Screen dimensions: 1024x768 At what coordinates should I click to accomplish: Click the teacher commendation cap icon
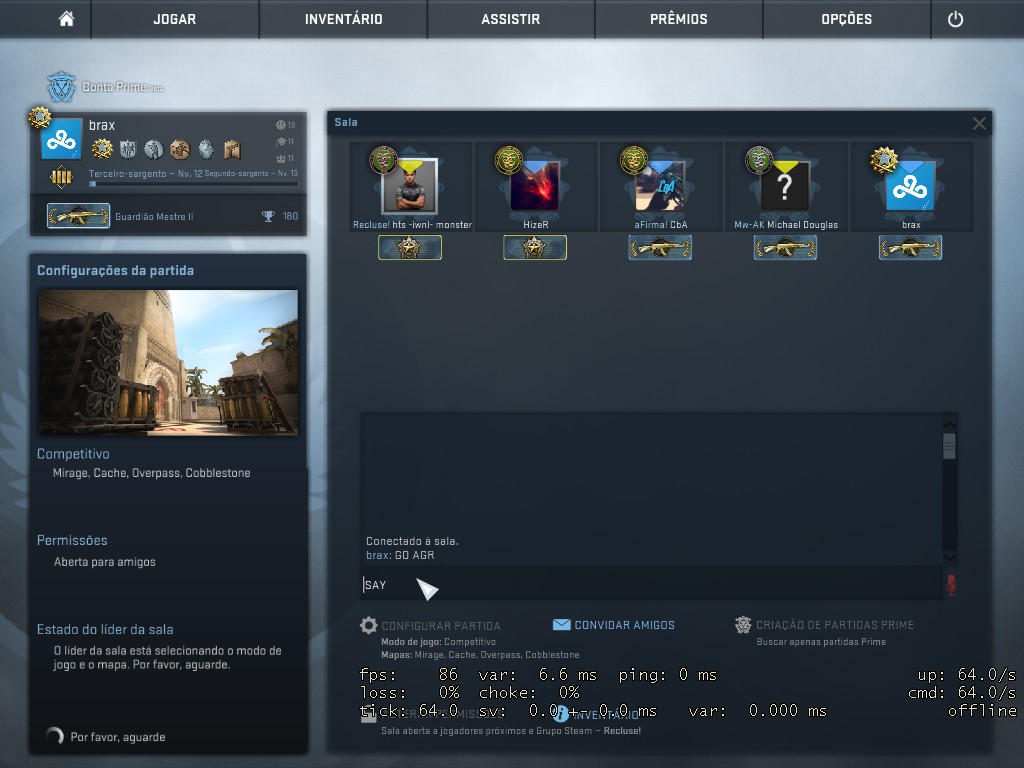281,142
